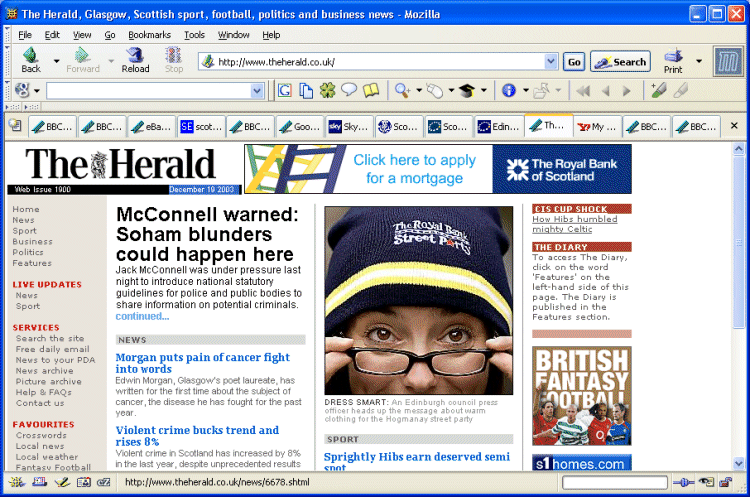Click the speech bubble toolbar icon
The height and width of the screenshot is (497, 750).
pyautogui.click(x=349, y=90)
